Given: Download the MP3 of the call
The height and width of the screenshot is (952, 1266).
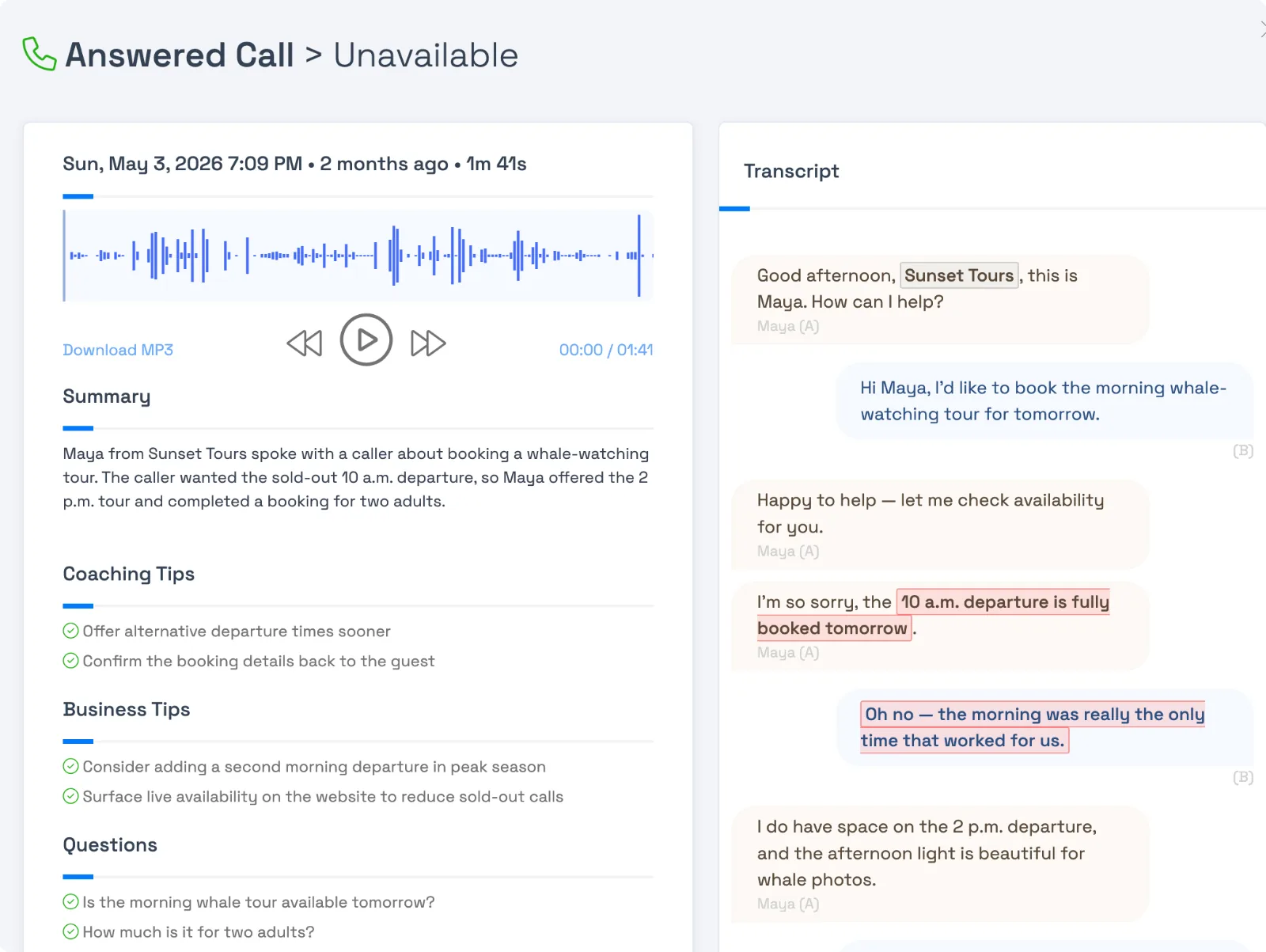Looking at the screenshot, I should tap(118, 350).
